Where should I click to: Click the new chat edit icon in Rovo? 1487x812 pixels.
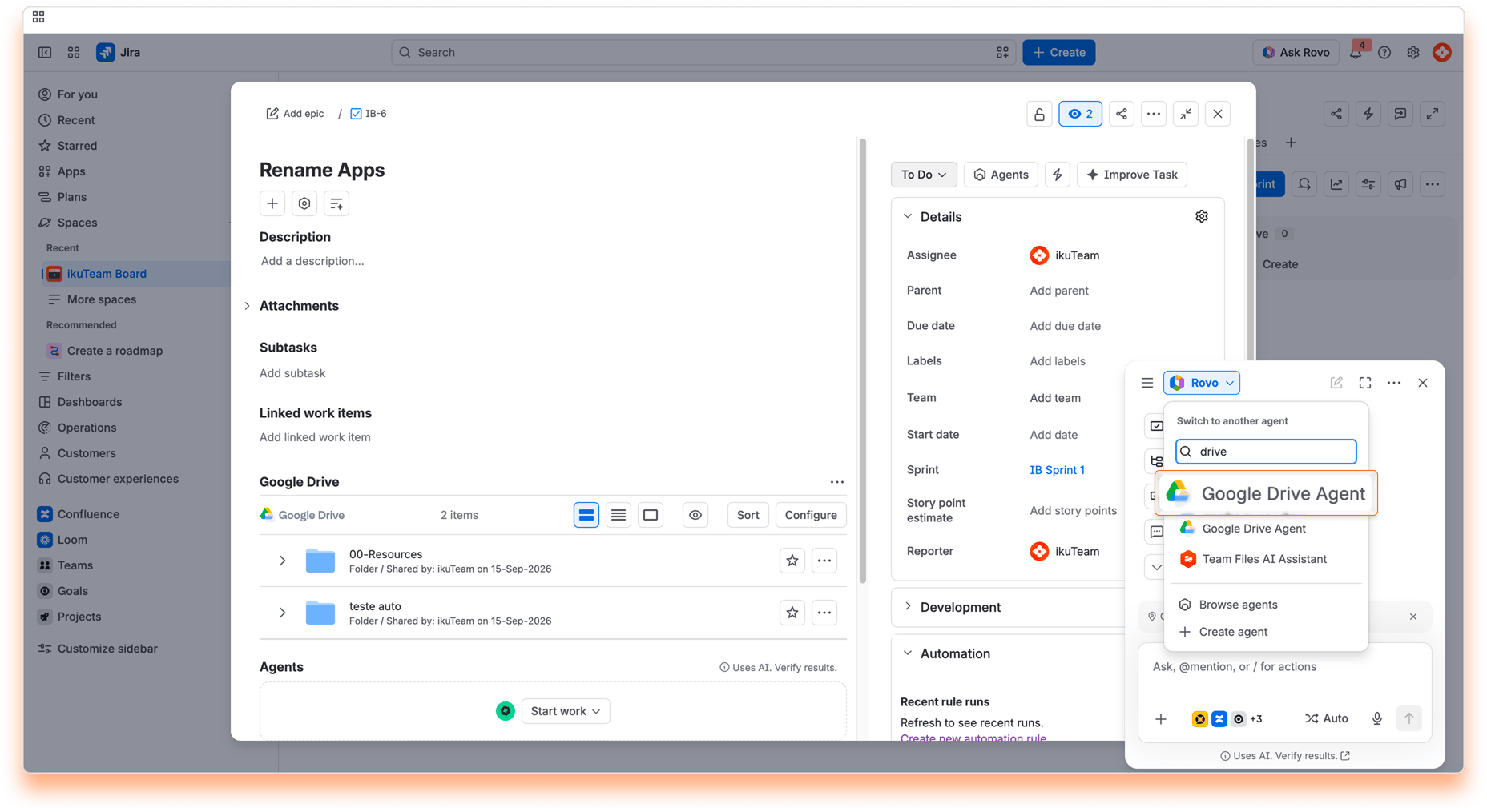[x=1336, y=383]
